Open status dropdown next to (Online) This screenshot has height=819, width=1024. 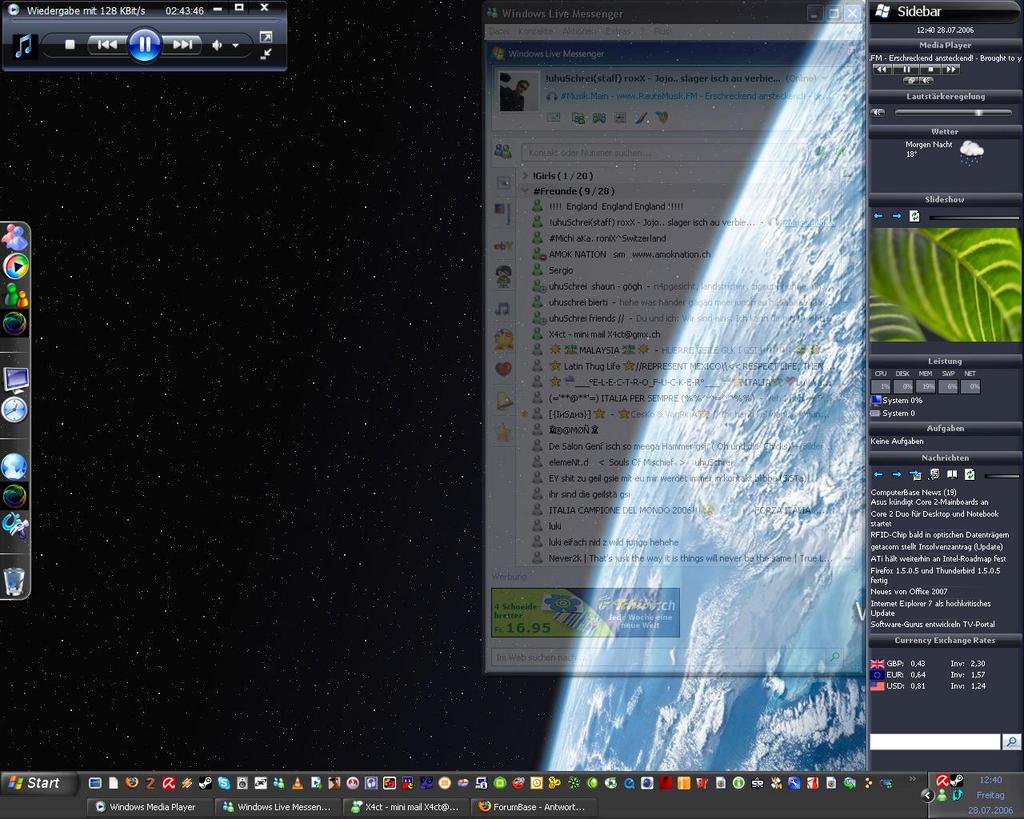point(824,78)
